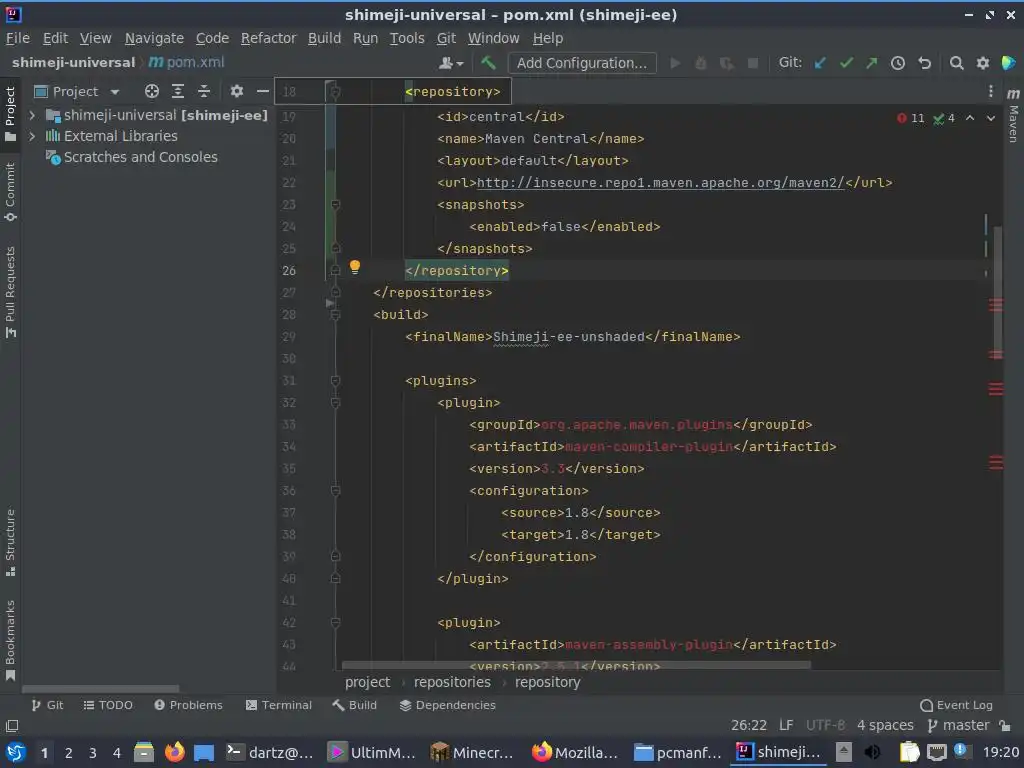
Task: Open the Minecr... taskbar window
Action: [472, 752]
